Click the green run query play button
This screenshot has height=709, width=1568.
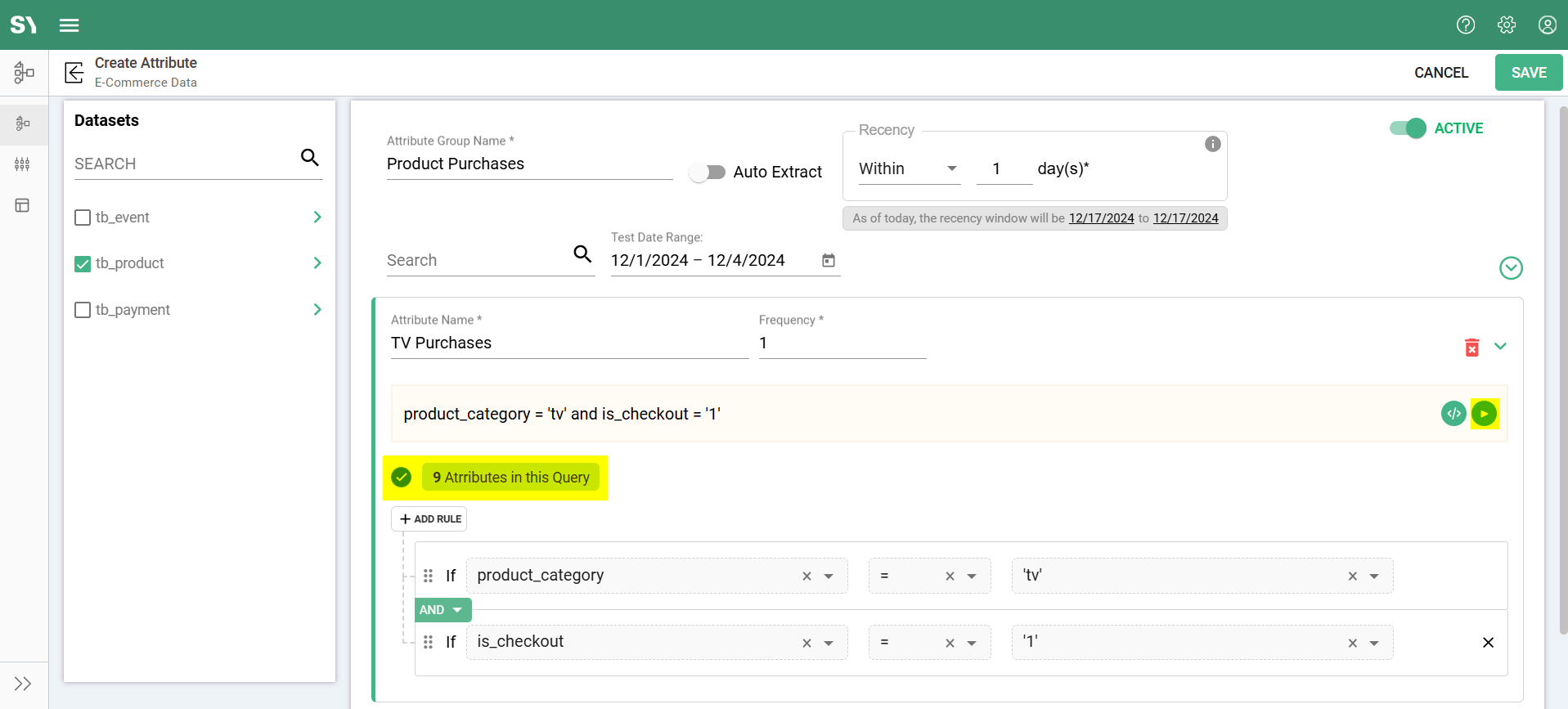(1484, 414)
